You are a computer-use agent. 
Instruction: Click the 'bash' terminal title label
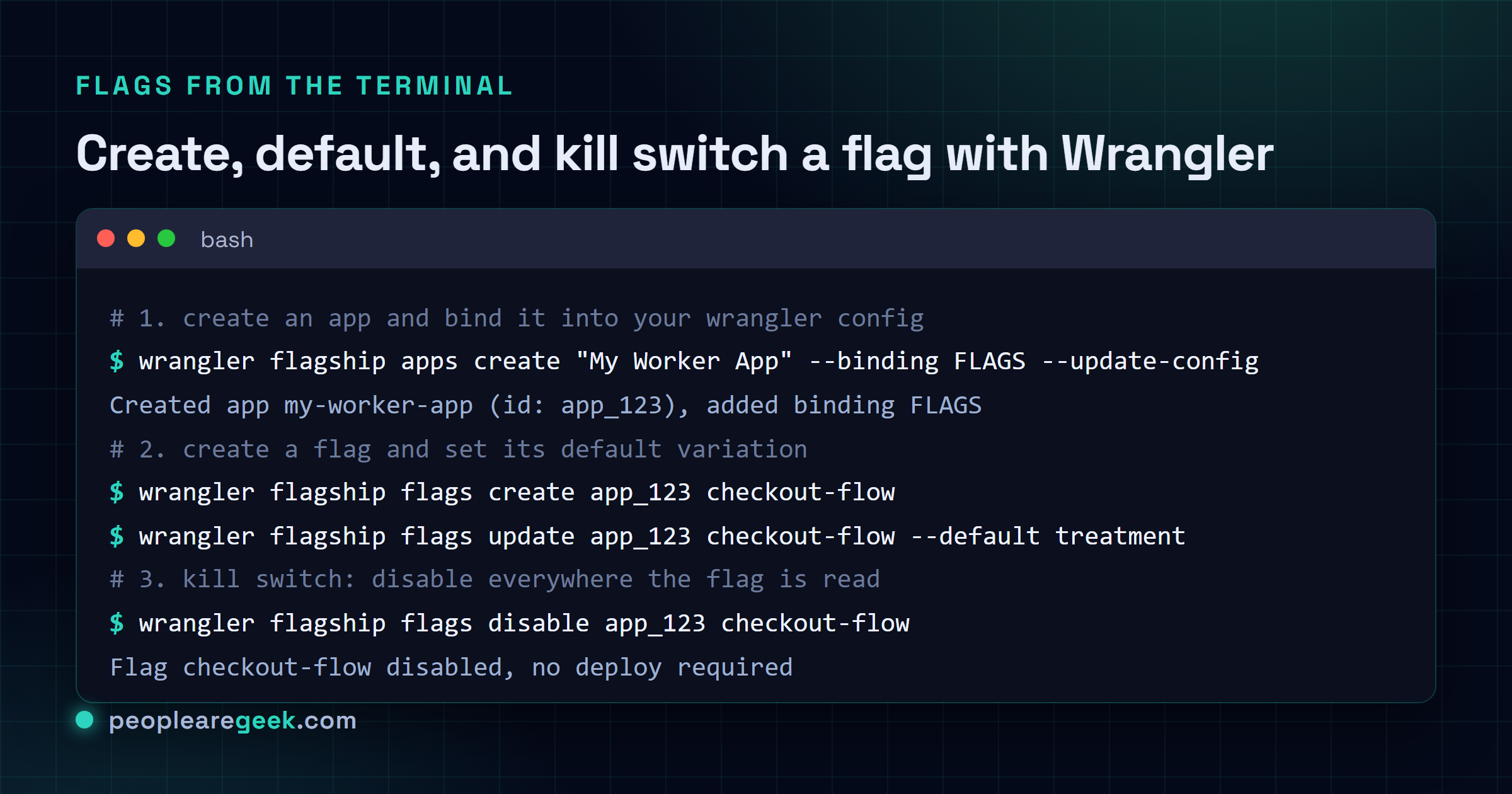pos(227,240)
